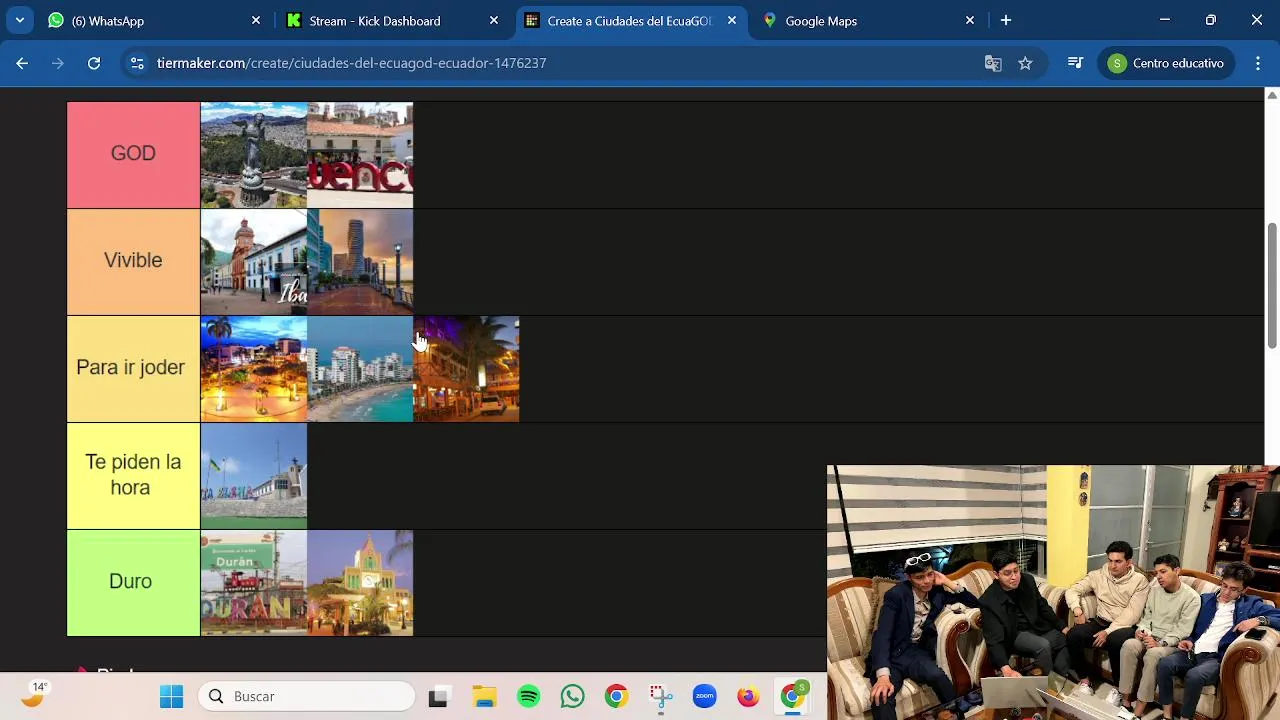This screenshot has height=720, width=1280.
Task: Click the GOD tier label
Action: 133,154
